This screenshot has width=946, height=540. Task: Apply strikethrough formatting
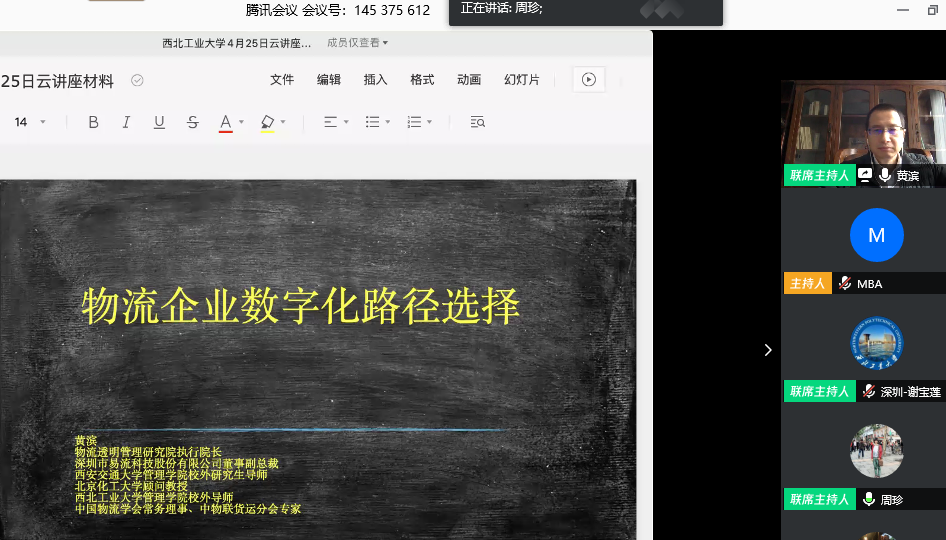pyautogui.click(x=192, y=122)
